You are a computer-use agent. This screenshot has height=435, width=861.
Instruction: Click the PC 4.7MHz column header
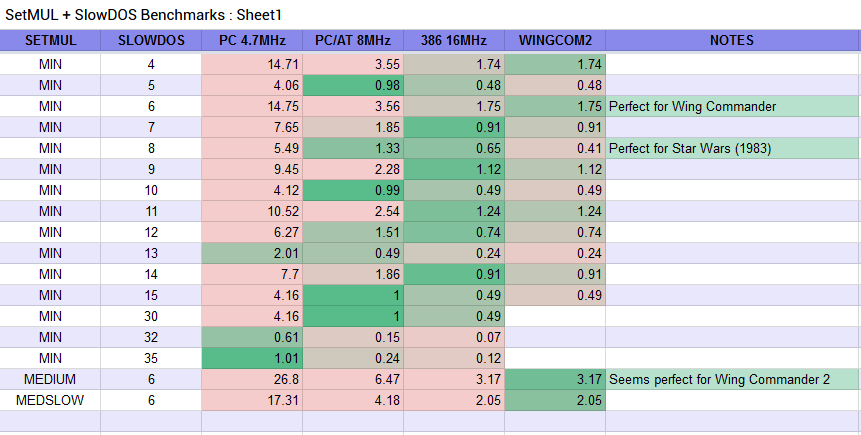(x=252, y=41)
